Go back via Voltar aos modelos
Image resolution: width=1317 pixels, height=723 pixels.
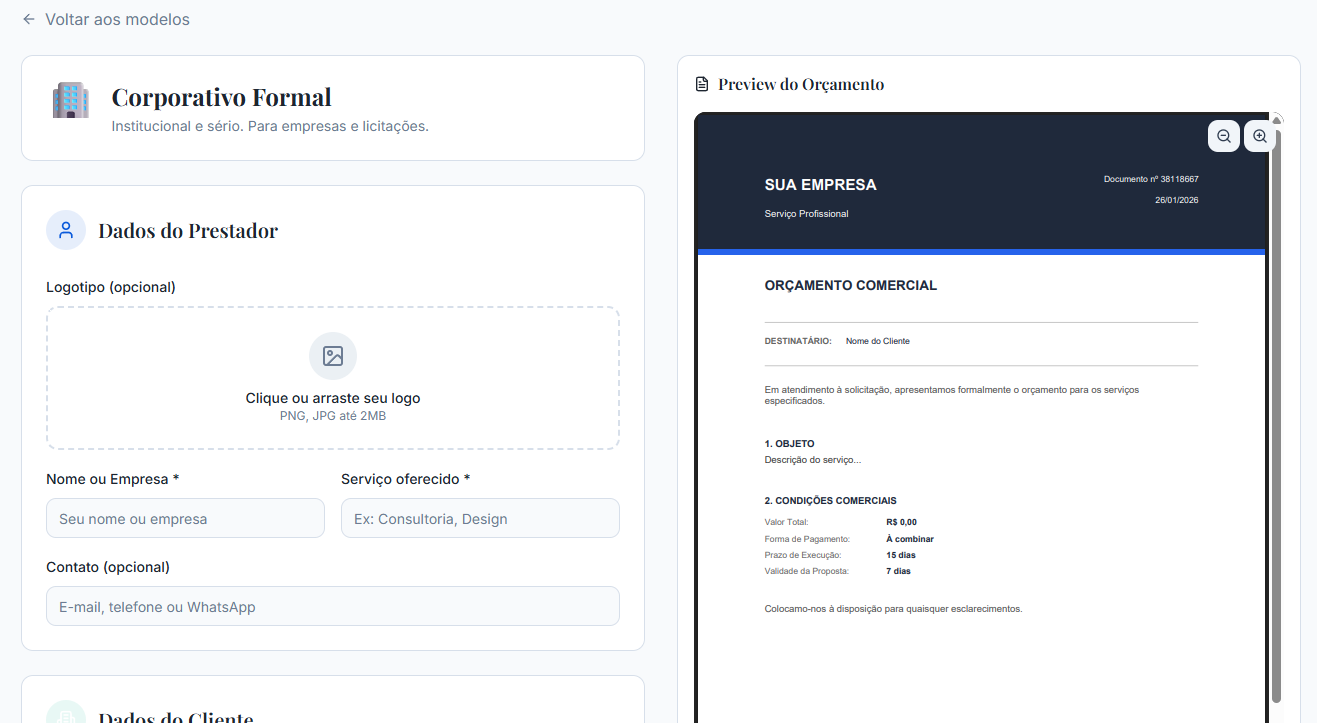[x=106, y=19]
